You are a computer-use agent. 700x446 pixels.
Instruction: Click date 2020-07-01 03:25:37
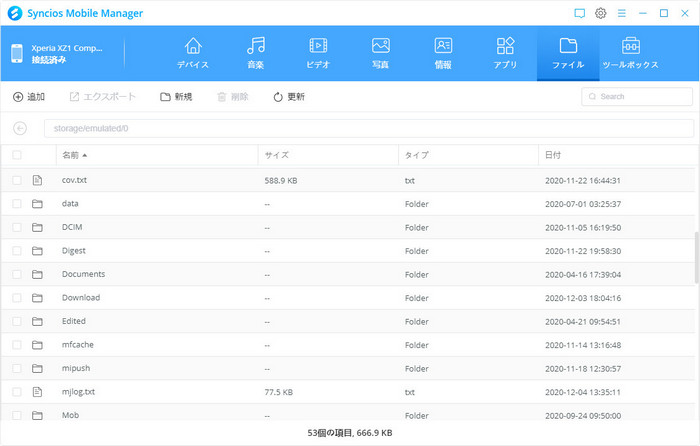click(x=583, y=204)
